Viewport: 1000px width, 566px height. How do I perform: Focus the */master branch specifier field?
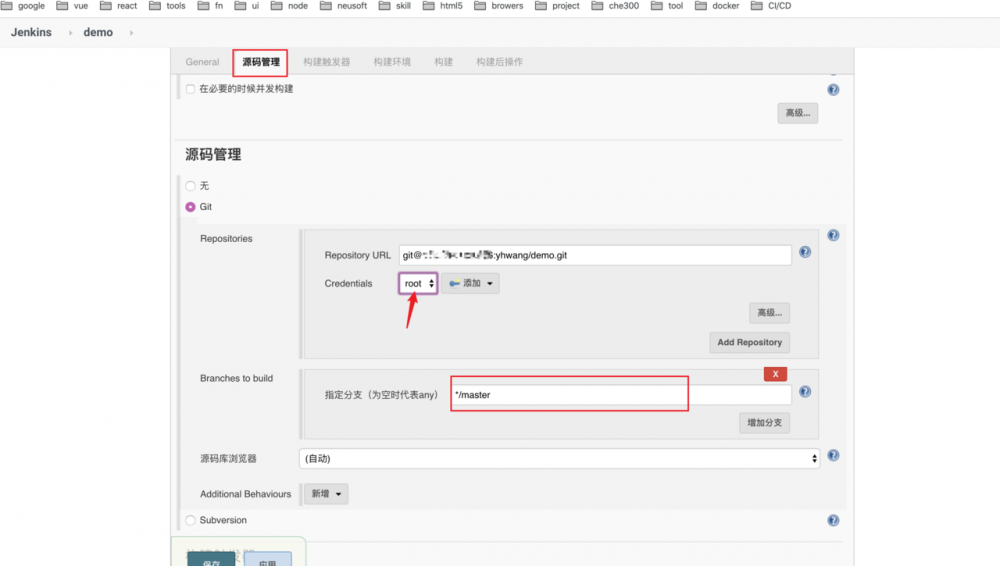pos(621,394)
